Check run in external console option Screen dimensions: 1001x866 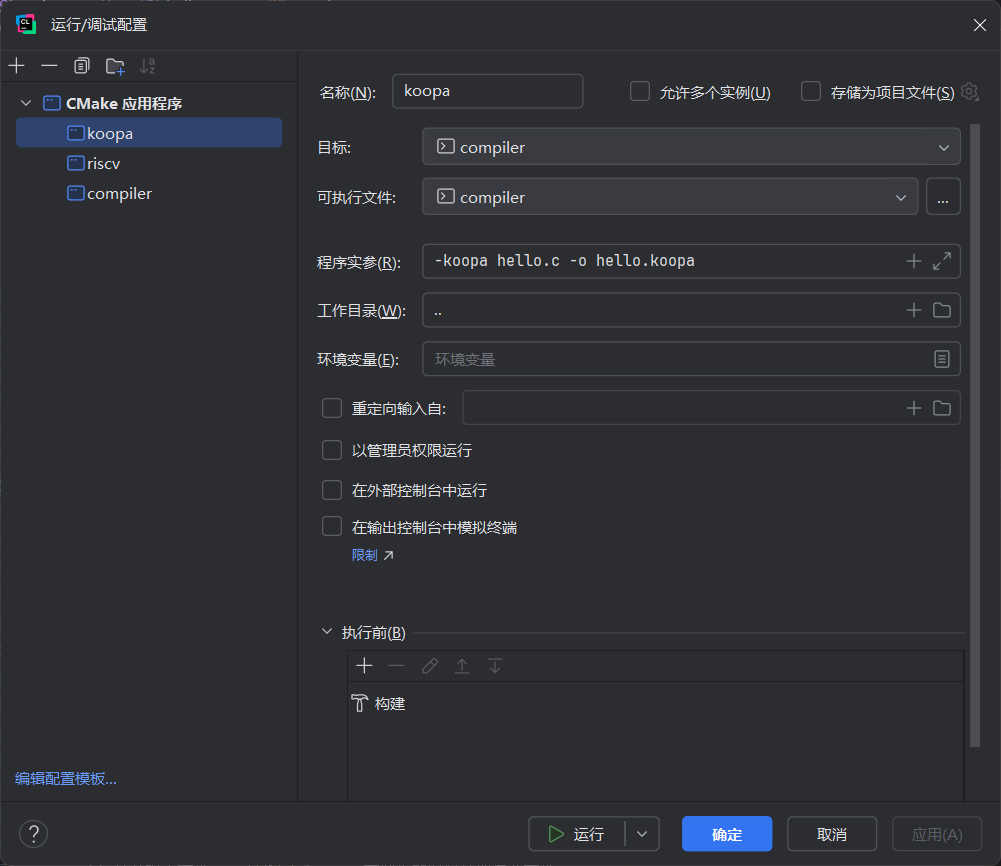point(332,490)
